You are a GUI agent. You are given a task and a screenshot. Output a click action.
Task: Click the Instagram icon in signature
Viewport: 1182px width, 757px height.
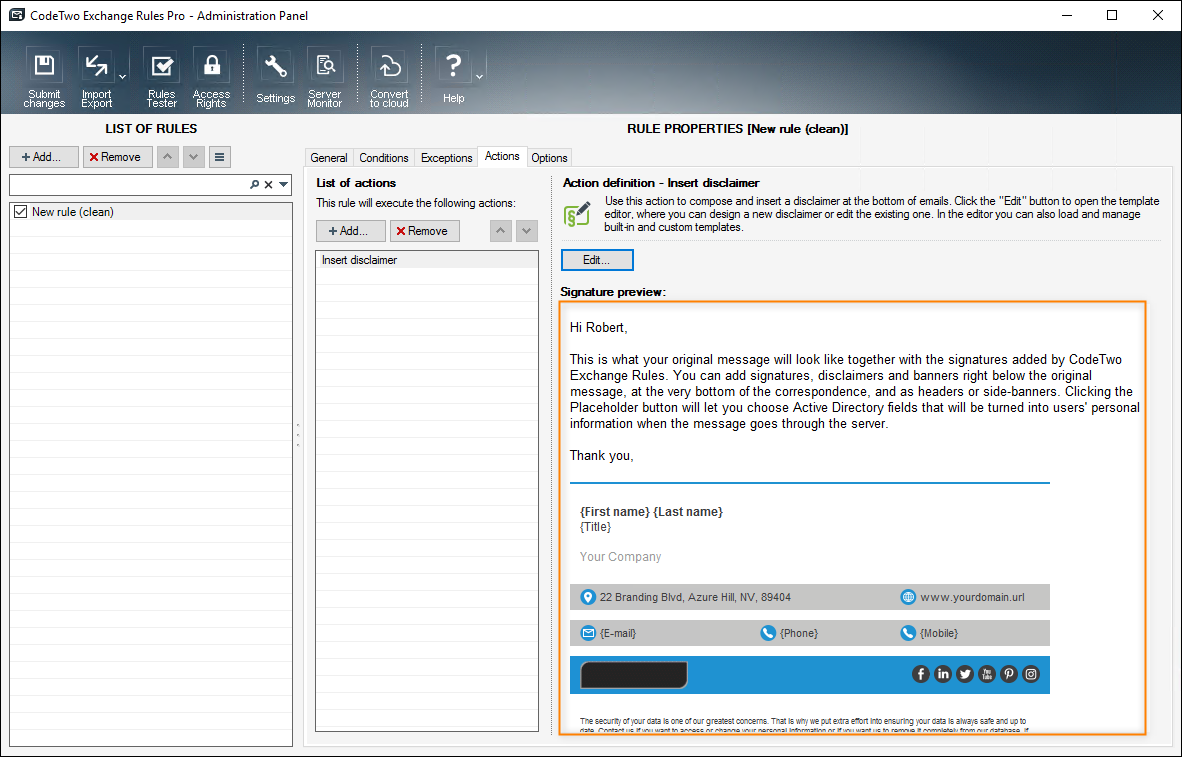pyautogui.click(x=1031, y=674)
